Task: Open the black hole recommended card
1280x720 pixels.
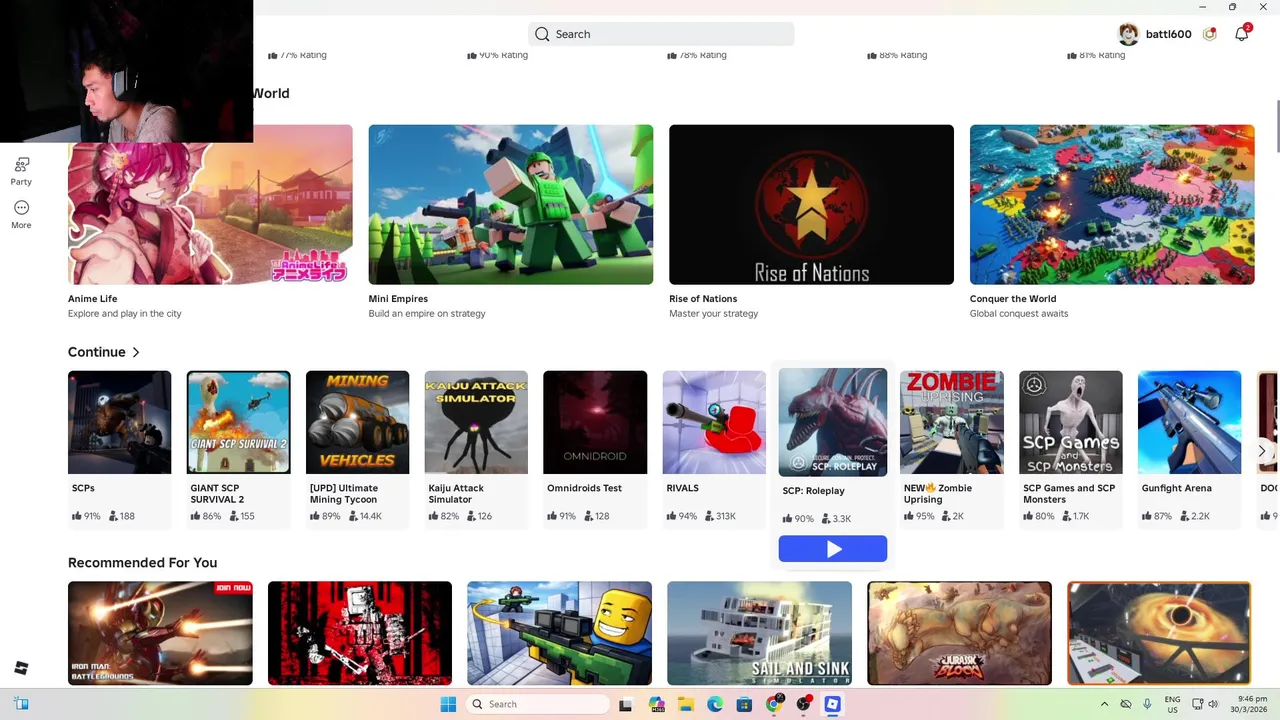Action: [x=1159, y=633]
